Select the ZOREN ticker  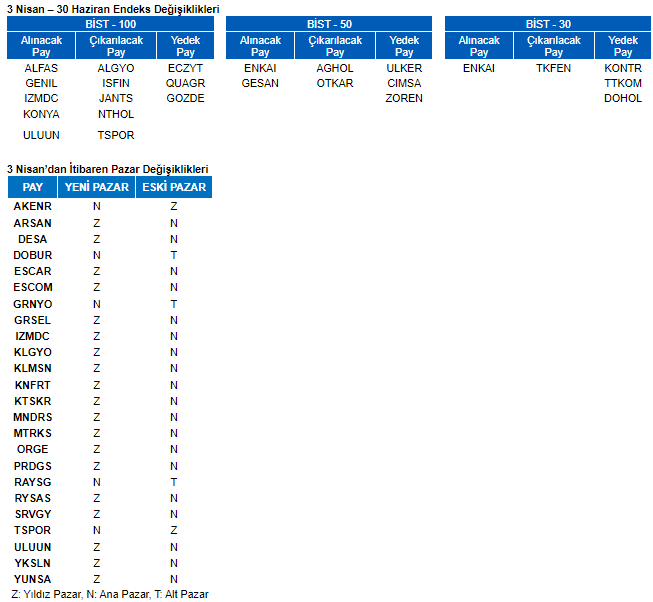(404, 98)
